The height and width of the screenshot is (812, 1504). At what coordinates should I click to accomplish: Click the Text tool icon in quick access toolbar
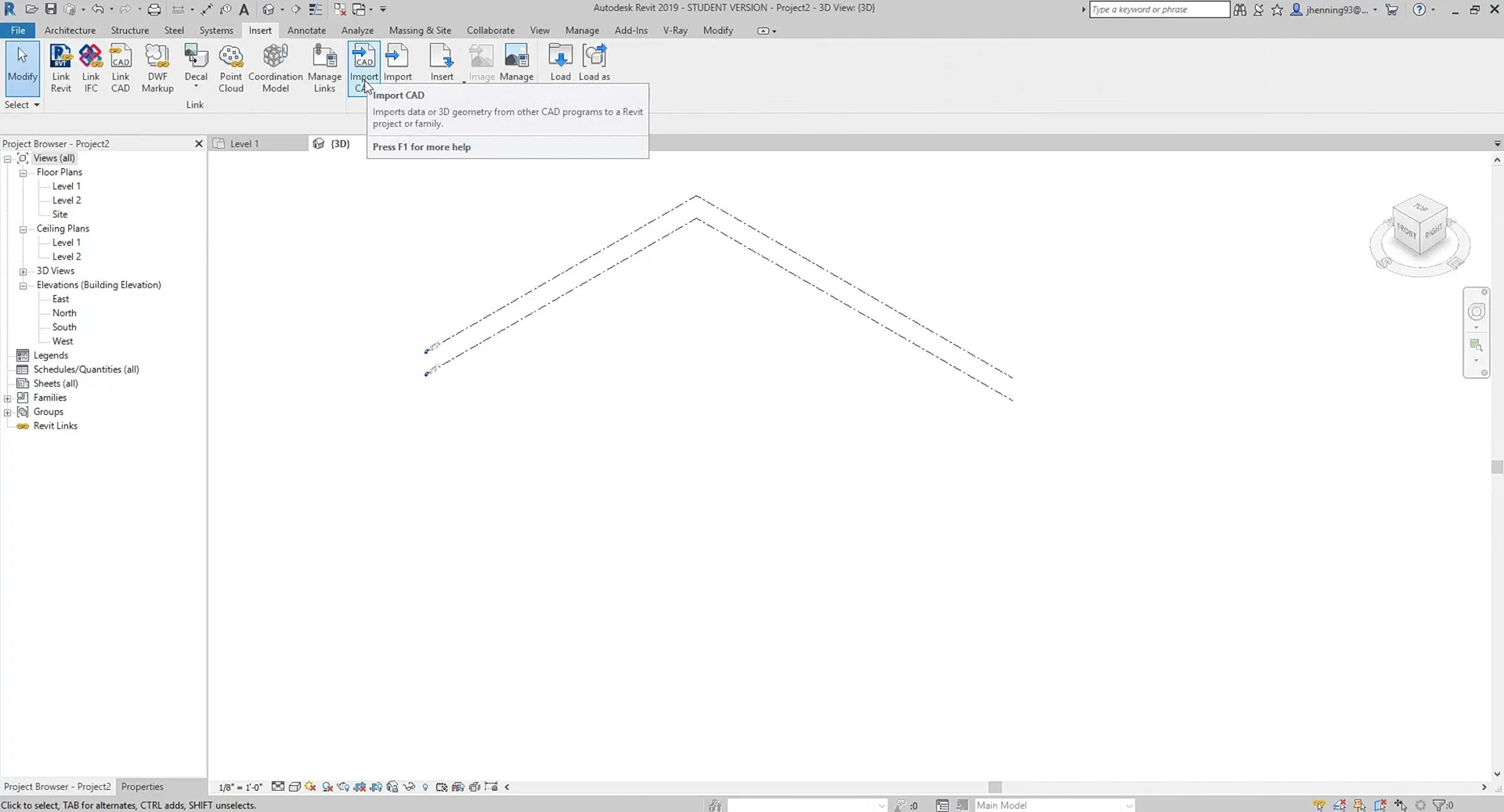point(244,9)
